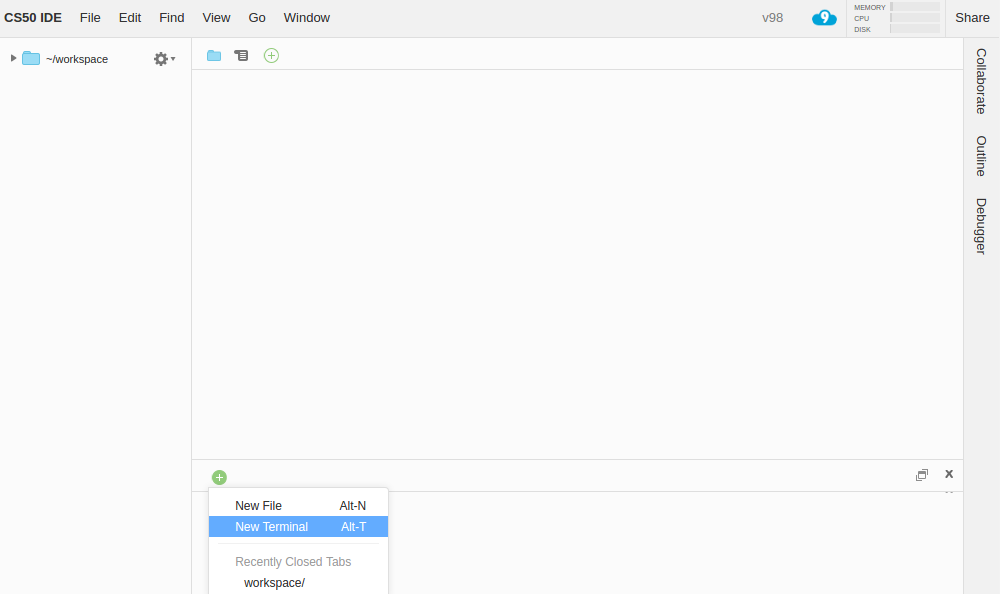Open the View menu

coord(216,18)
